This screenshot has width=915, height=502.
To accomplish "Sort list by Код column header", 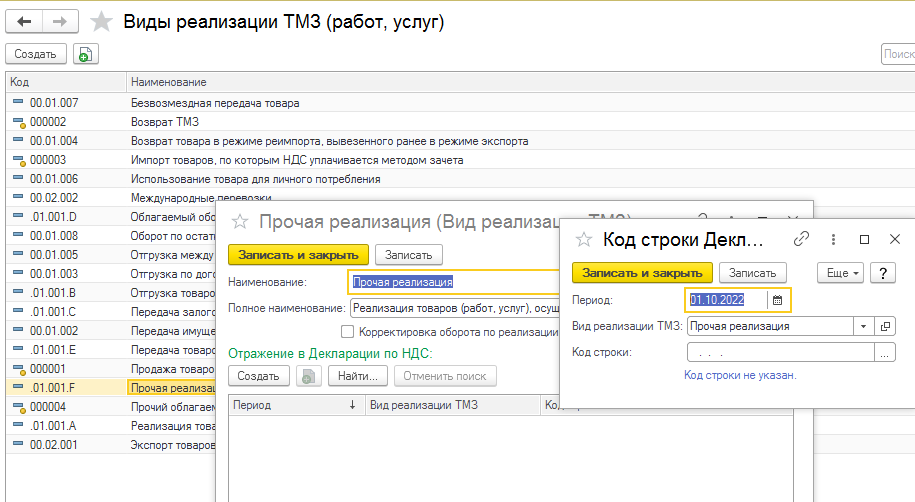I will coord(66,82).
